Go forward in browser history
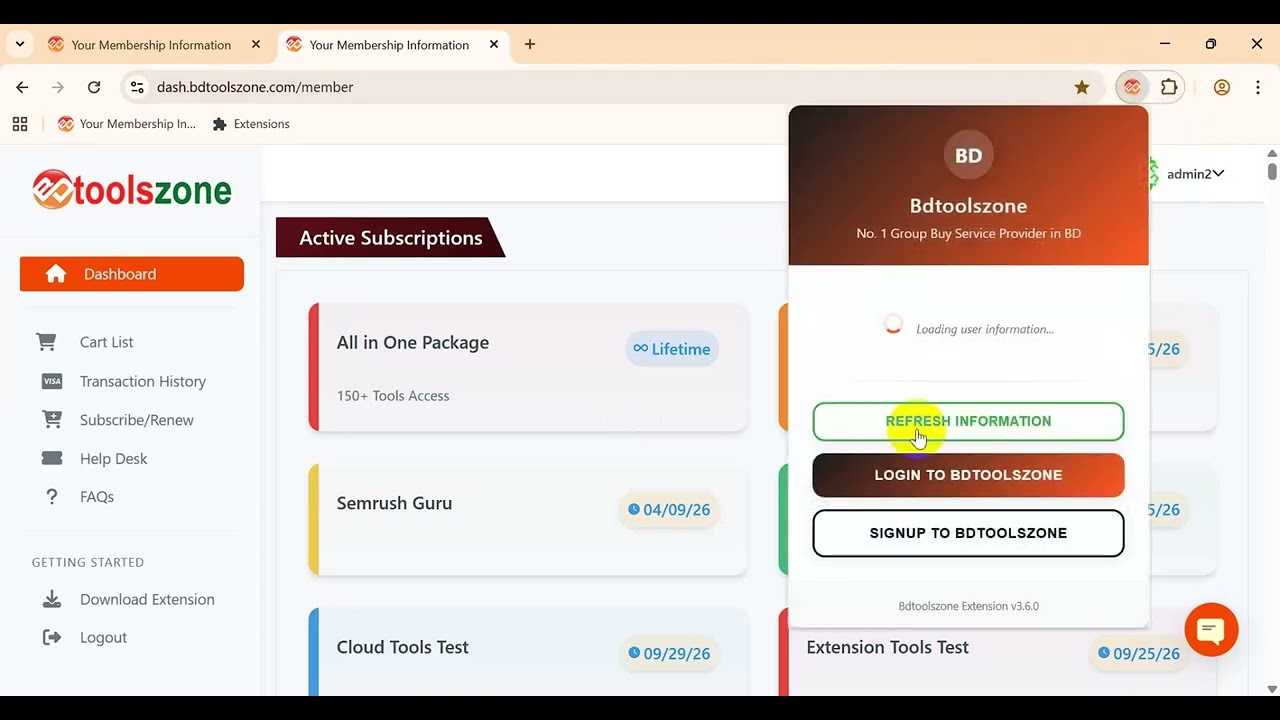1280x720 pixels. tap(58, 87)
